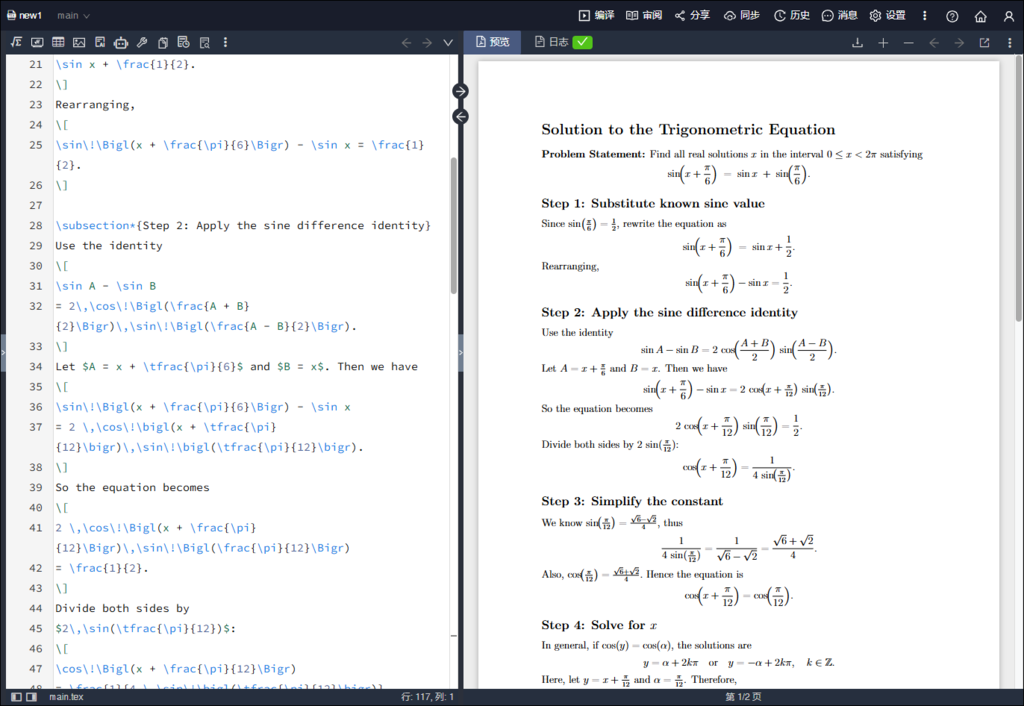
Task: Click 分享 to share project
Action: coord(692,15)
